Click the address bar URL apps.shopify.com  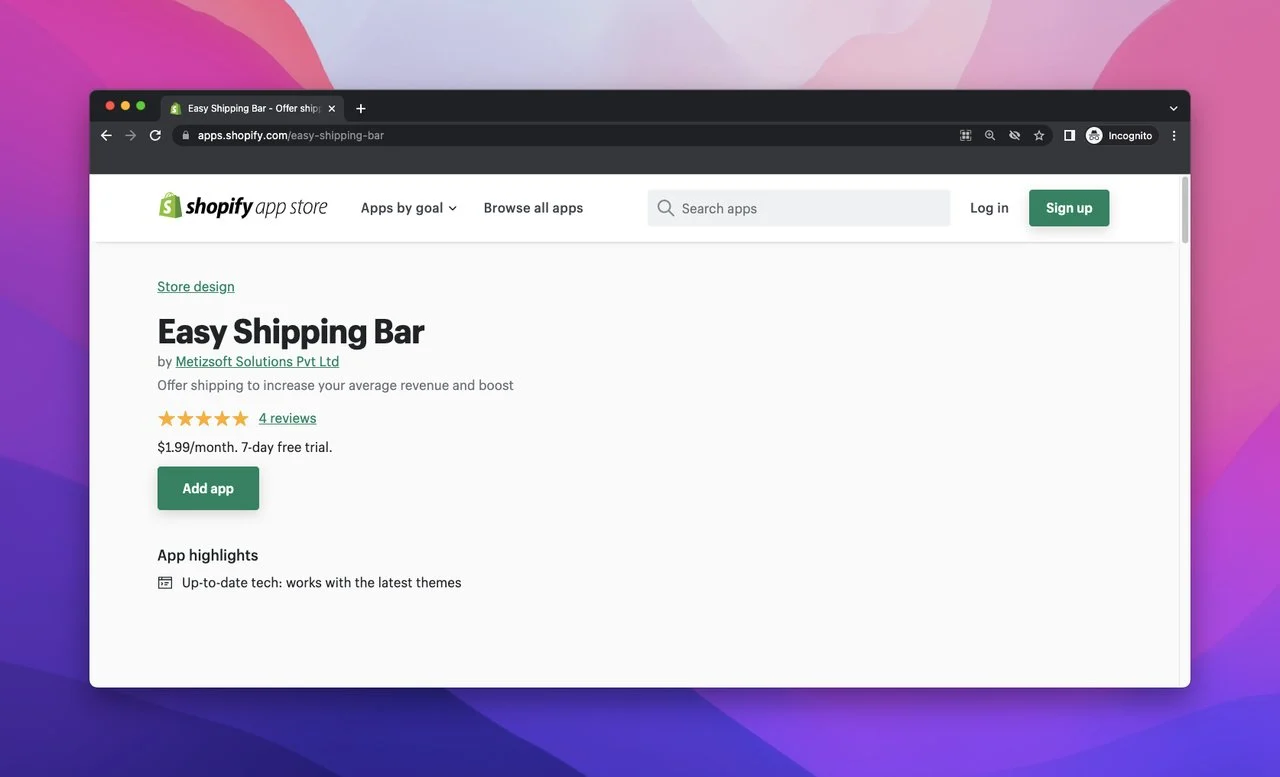pos(291,135)
